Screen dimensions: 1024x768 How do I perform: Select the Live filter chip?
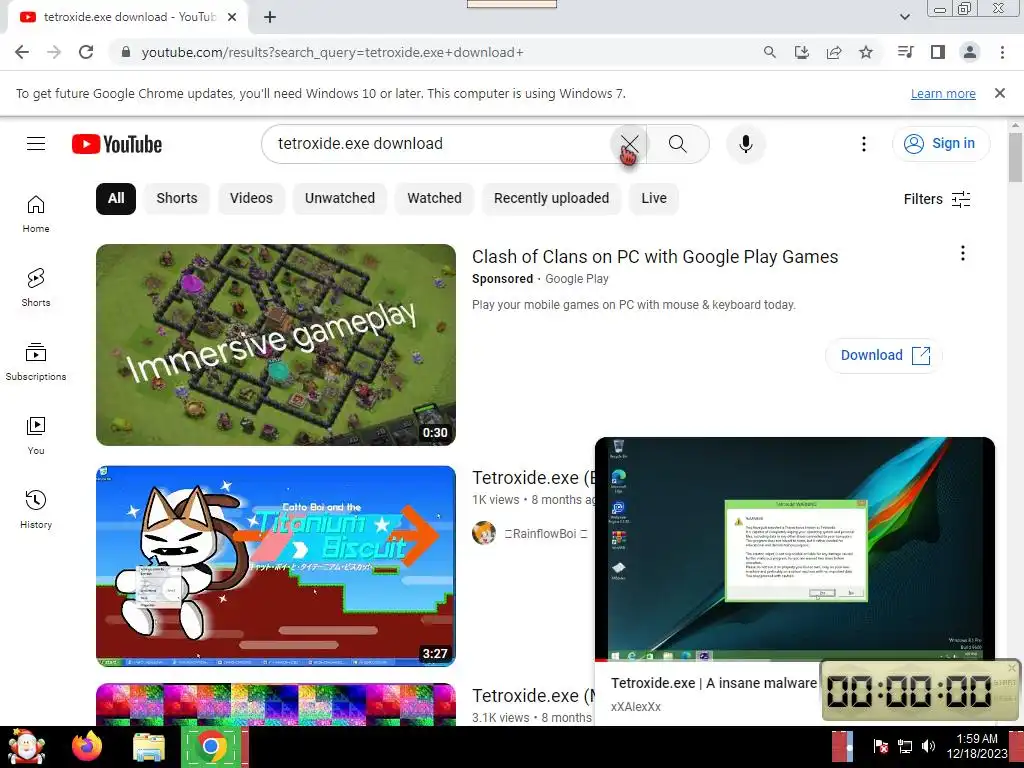654,199
